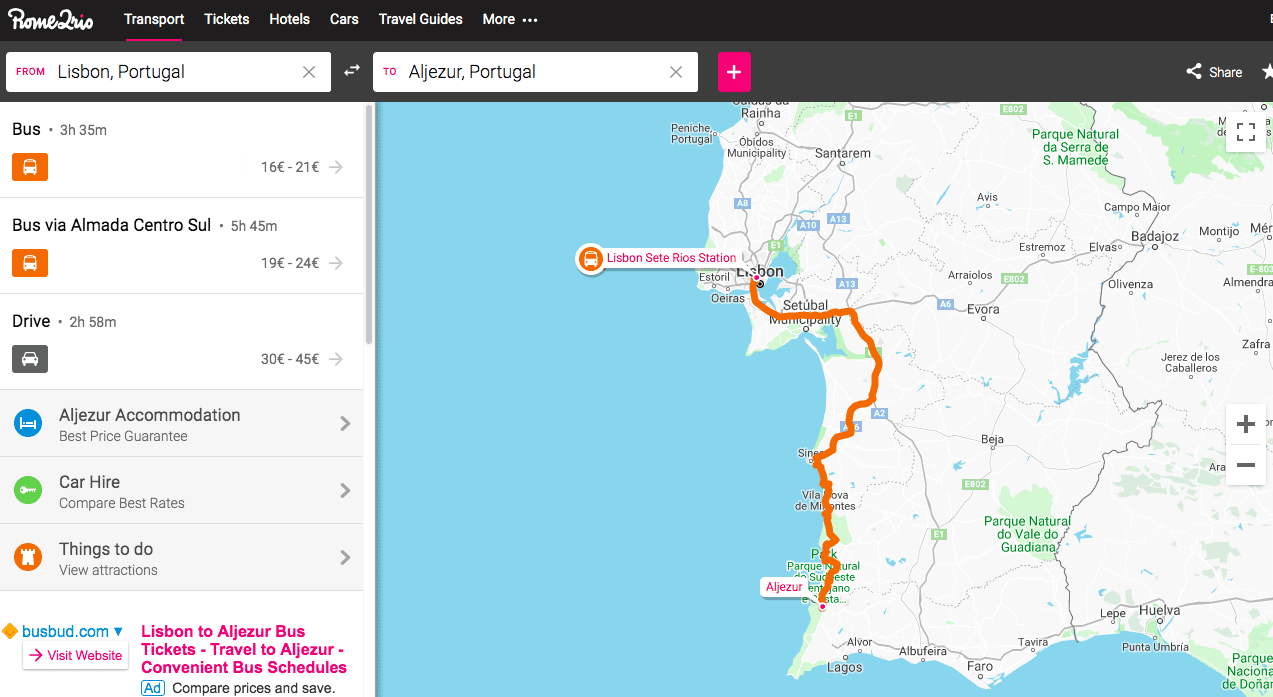Clear the Lisbon, Portugal origin field
The image size is (1273, 697).
click(309, 72)
